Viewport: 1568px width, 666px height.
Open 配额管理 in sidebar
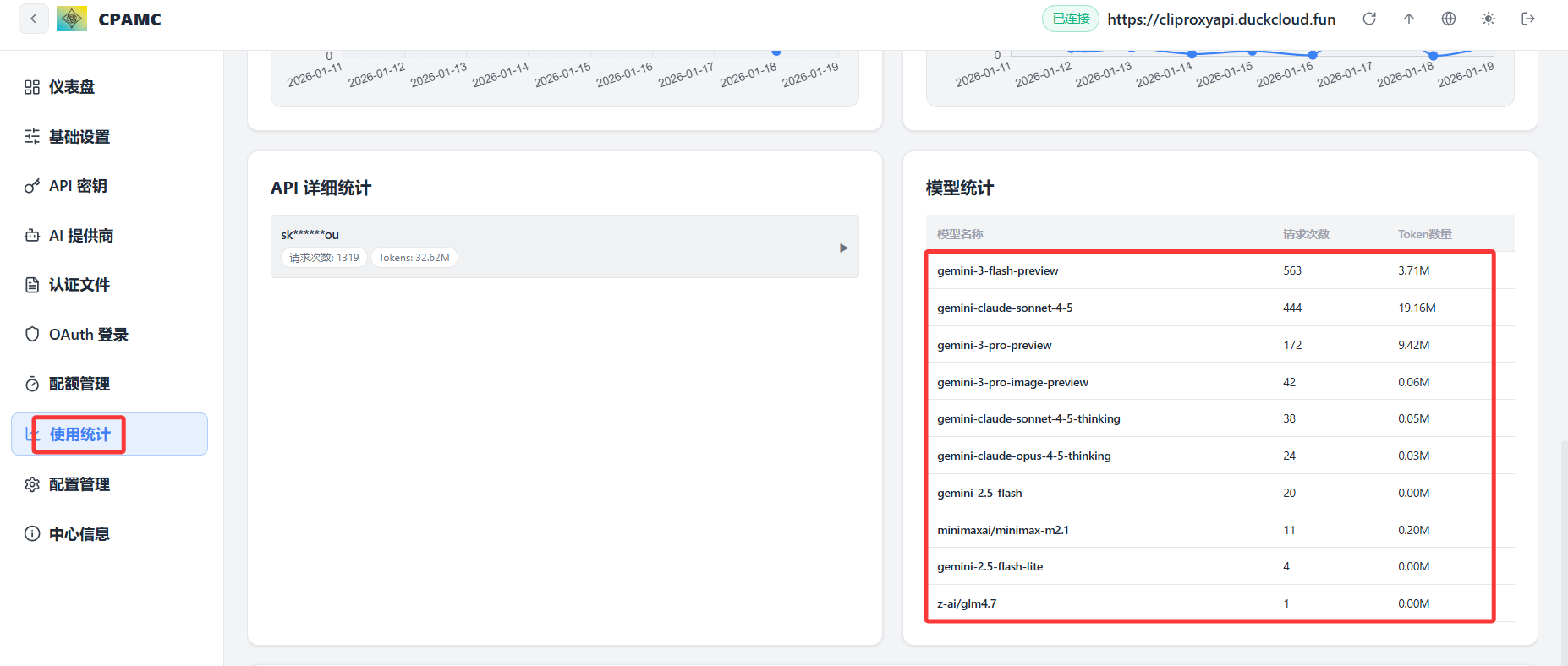tap(109, 384)
